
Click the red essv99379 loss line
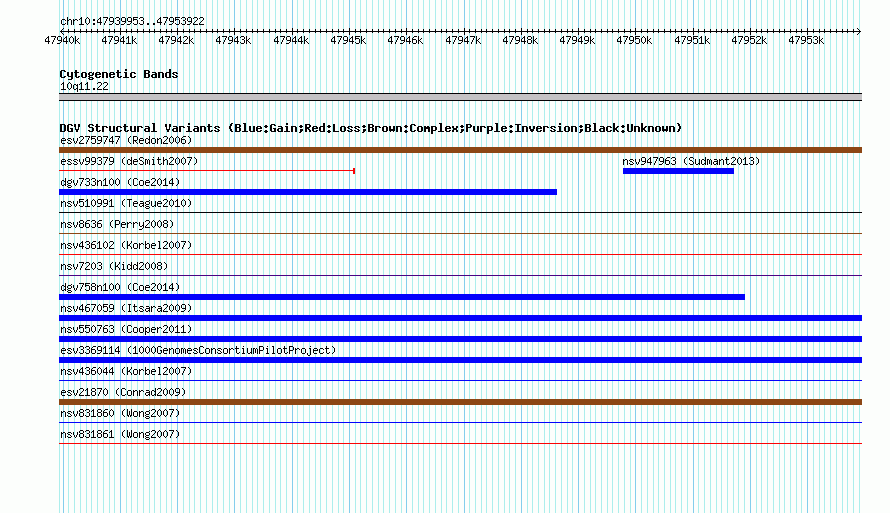tap(207, 170)
